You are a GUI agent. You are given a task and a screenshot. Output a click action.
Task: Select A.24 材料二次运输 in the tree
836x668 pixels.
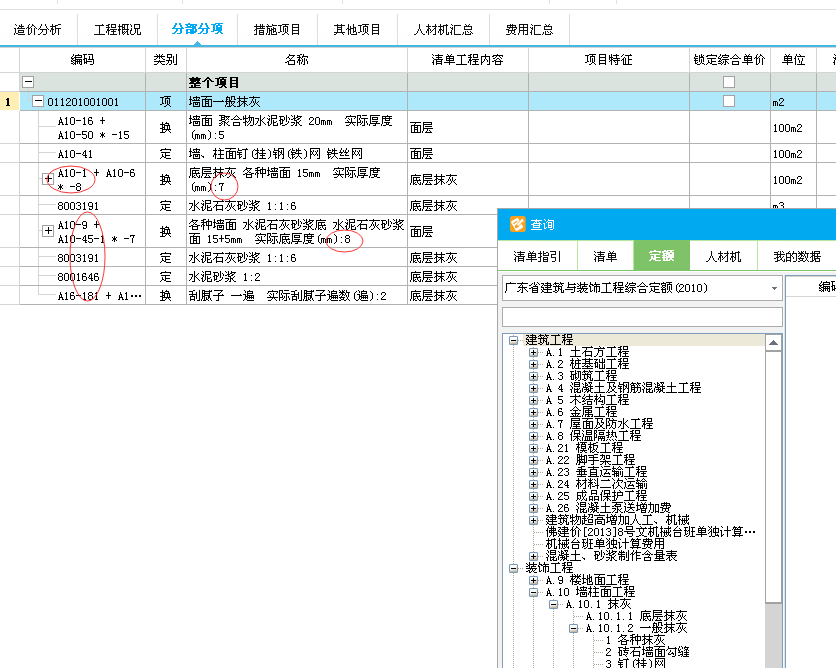click(x=596, y=484)
